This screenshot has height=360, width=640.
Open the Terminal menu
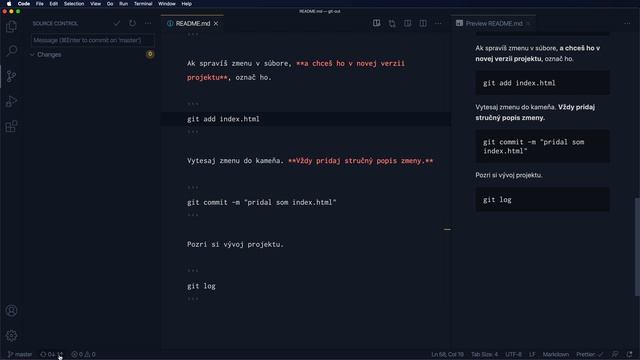(143, 4)
